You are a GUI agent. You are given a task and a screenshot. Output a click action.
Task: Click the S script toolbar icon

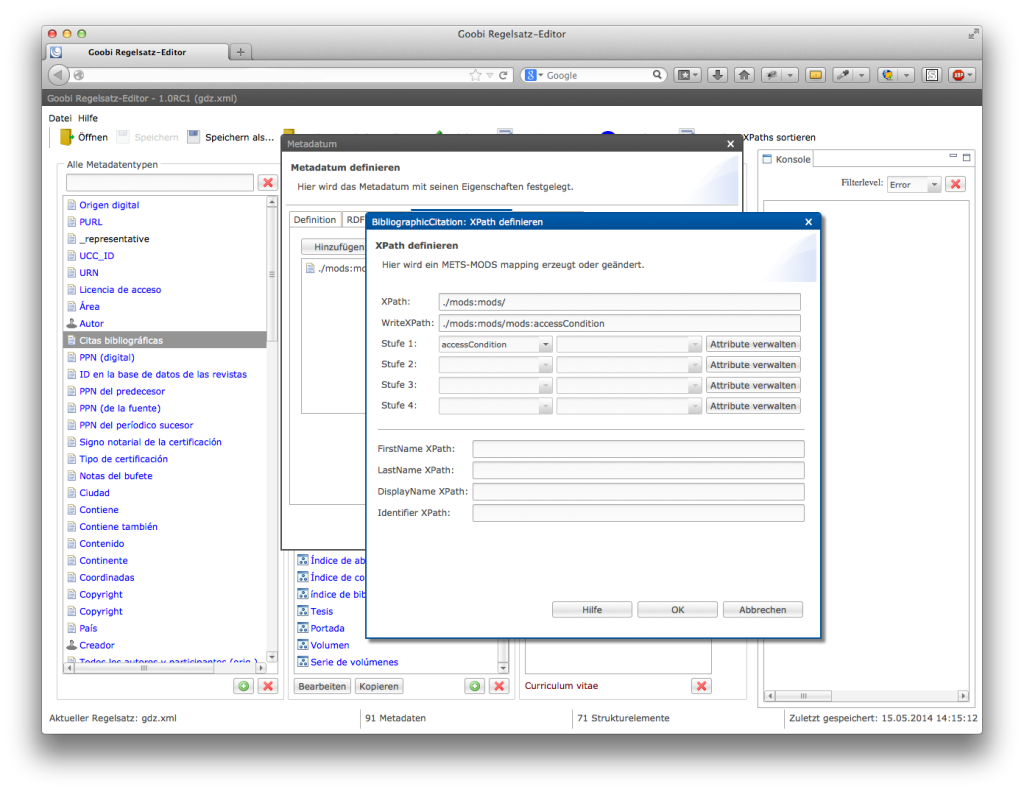coord(932,75)
